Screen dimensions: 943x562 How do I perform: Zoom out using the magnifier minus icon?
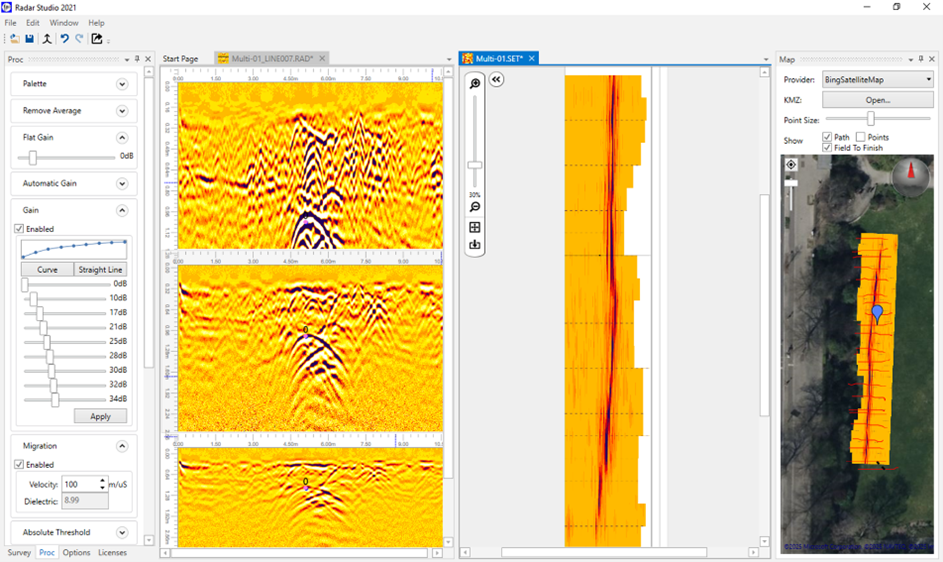tap(475, 207)
